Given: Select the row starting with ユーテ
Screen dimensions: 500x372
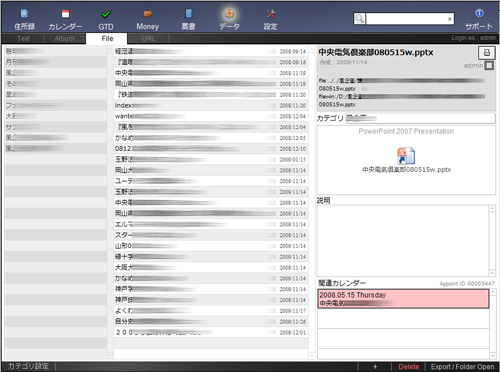Looking at the screenshot, I should (x=211, y=181).
